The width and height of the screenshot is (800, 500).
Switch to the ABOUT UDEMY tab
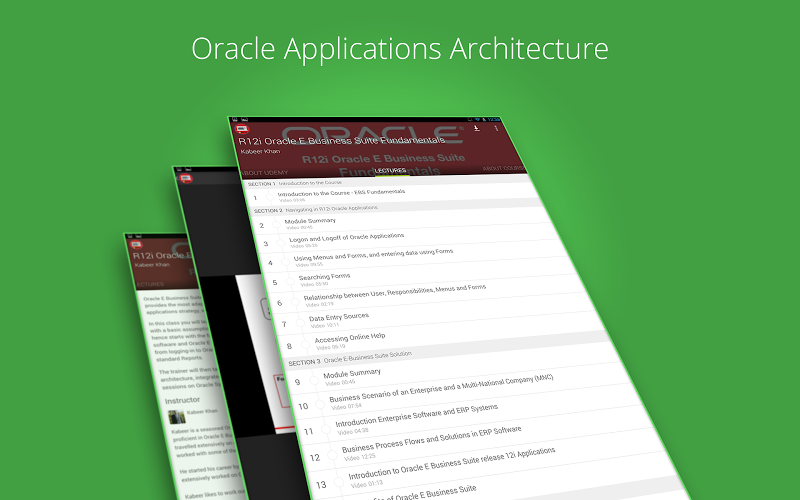coord(264,172)
